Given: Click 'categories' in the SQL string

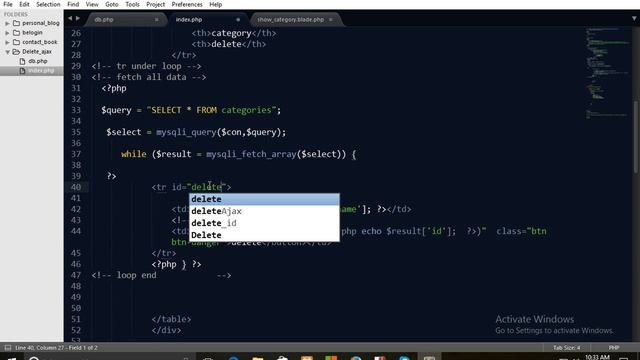Looking at the screenshot, I should click(x=246, y=110).
